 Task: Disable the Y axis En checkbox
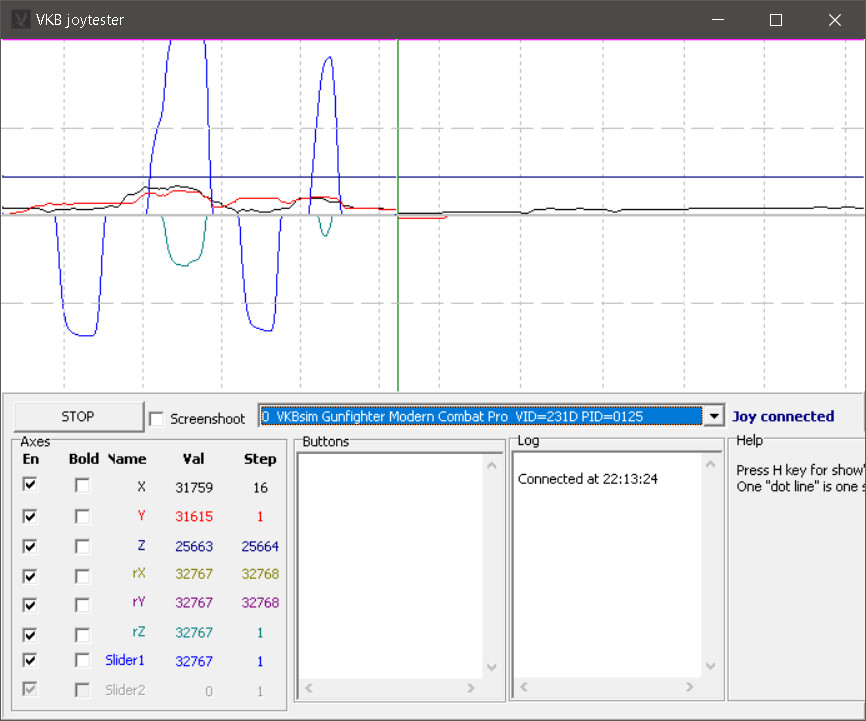pyautogui.click(x=30, y=516)
